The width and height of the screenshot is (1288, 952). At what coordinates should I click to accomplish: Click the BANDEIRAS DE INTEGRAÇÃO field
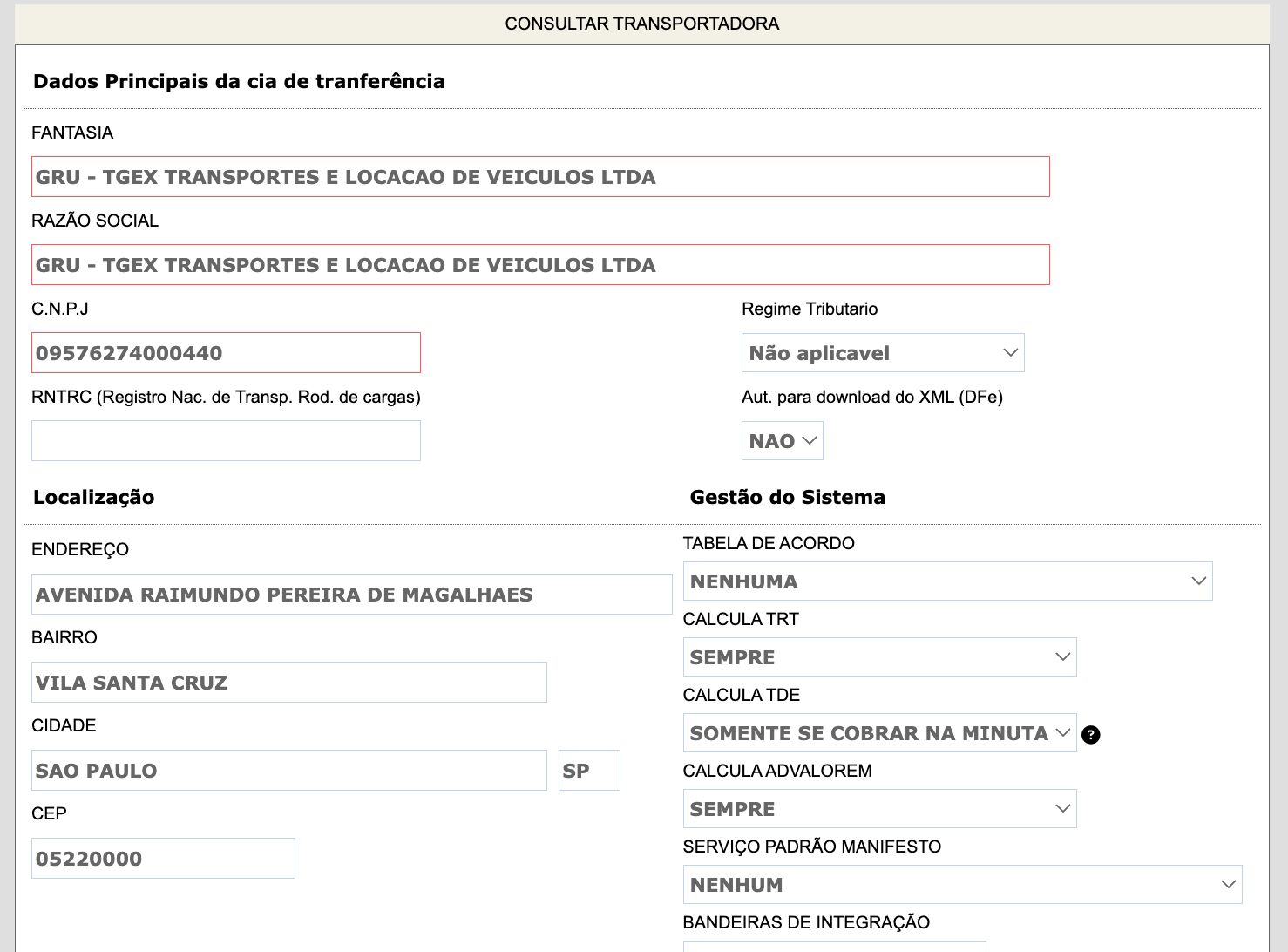[x=834, y=947]
